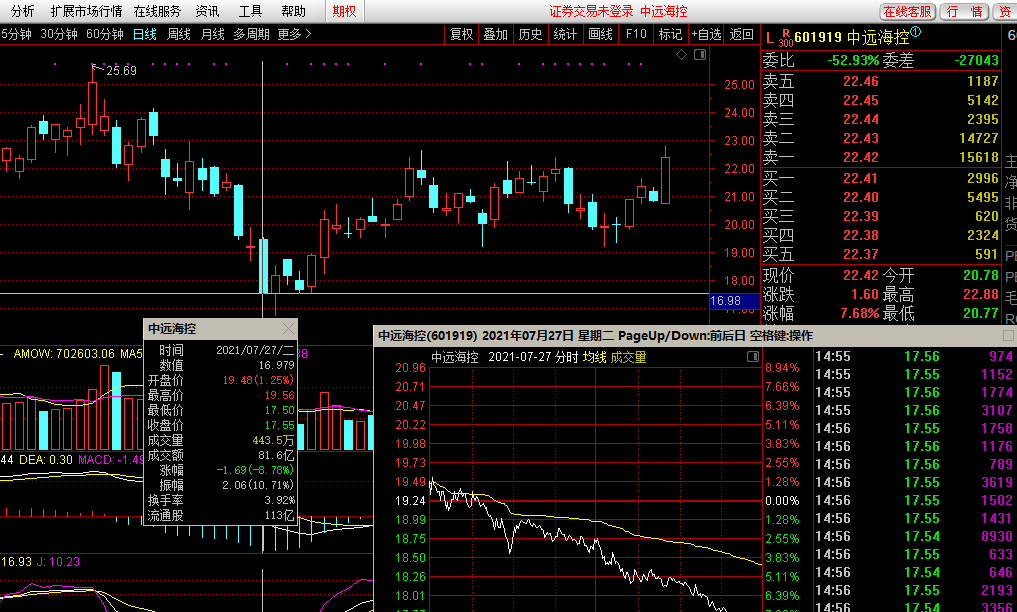Screen dimensions: 1017x612
Task: Click the 委比 value -52.93%
Action: 854,60
